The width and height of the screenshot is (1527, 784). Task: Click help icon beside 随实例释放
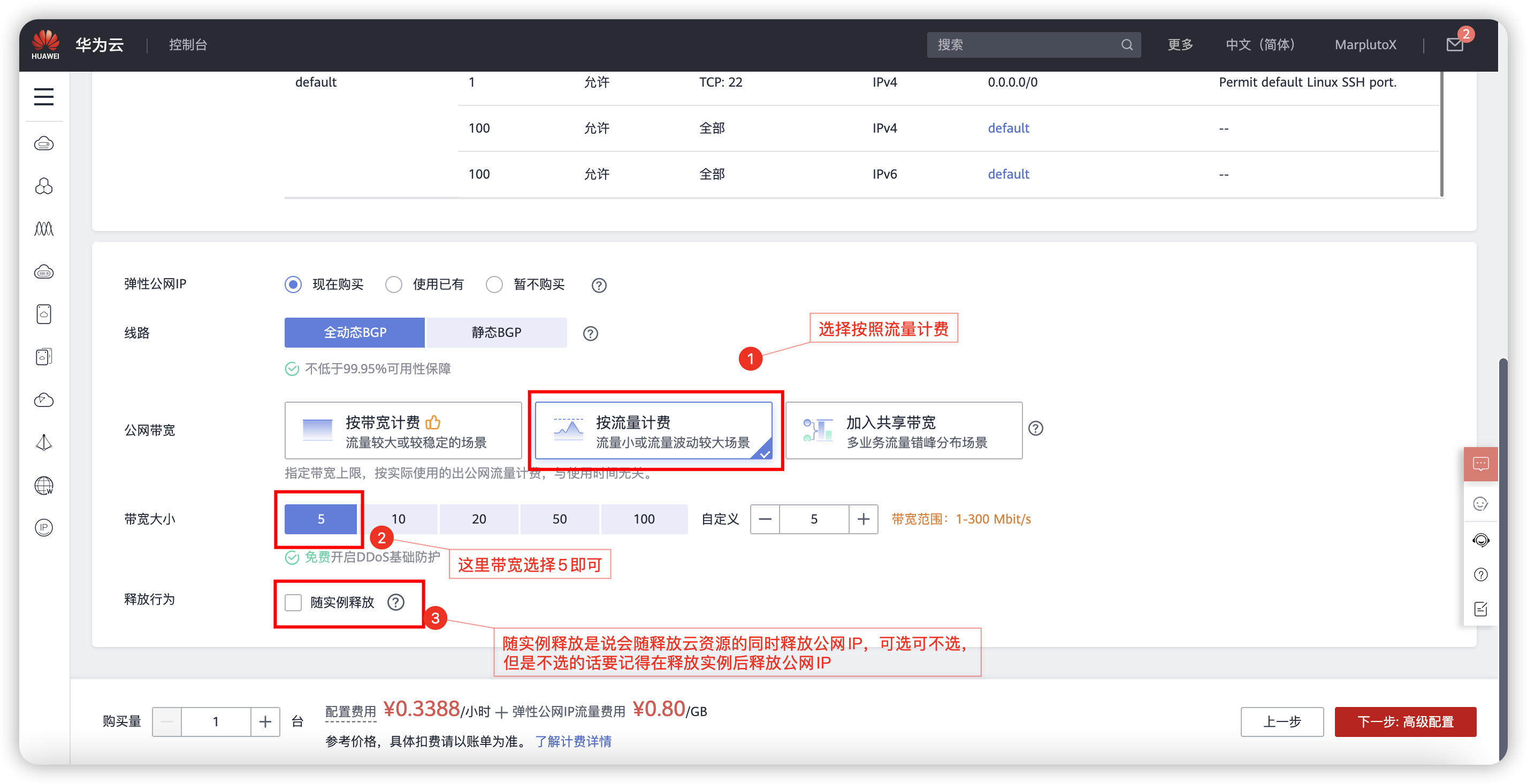396,602
